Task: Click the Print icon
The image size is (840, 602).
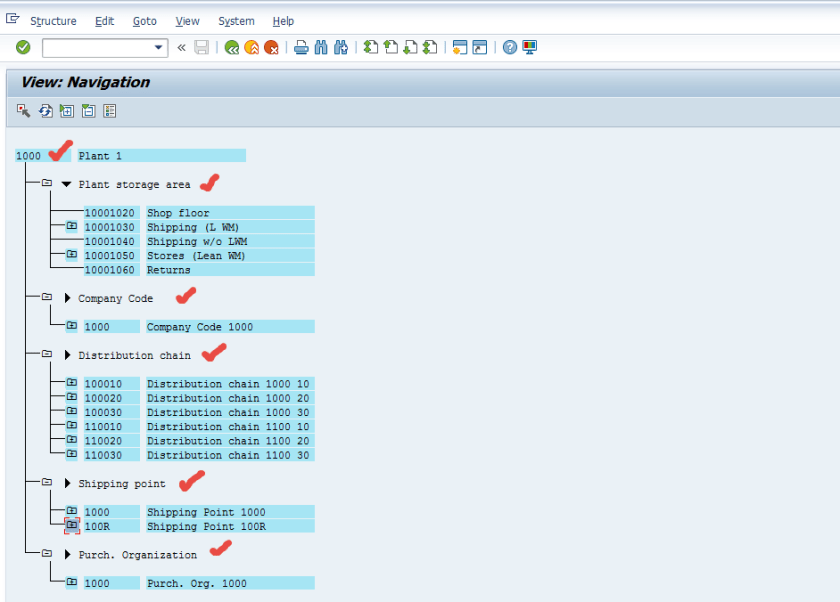Action: [301, 48]
